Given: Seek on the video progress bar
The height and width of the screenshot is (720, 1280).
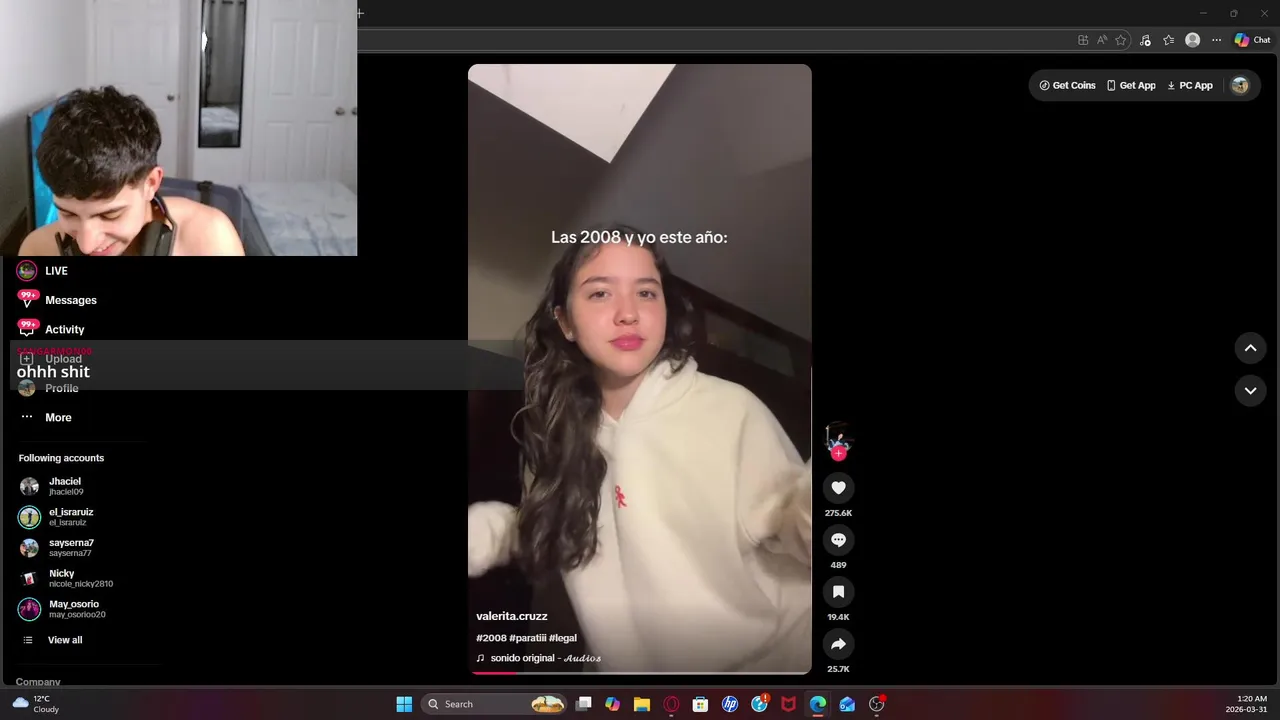Looking at the screenshot, I should point(640,672).
